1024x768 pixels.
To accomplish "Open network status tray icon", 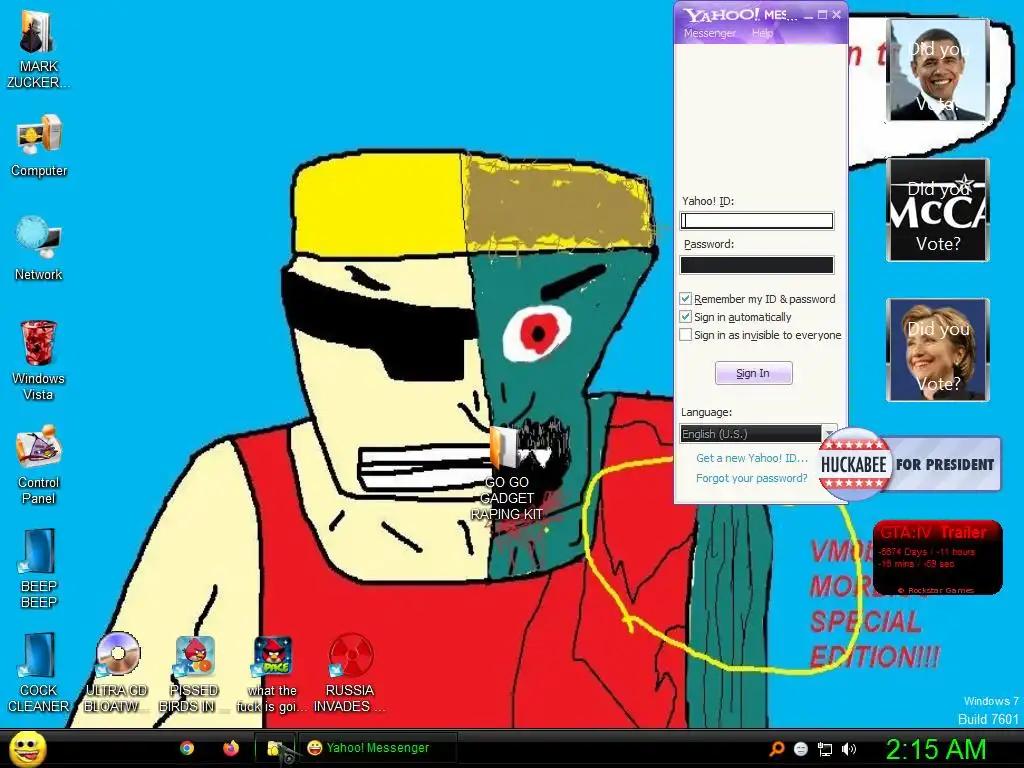I will pyautogui.click(x=825, y=749).
